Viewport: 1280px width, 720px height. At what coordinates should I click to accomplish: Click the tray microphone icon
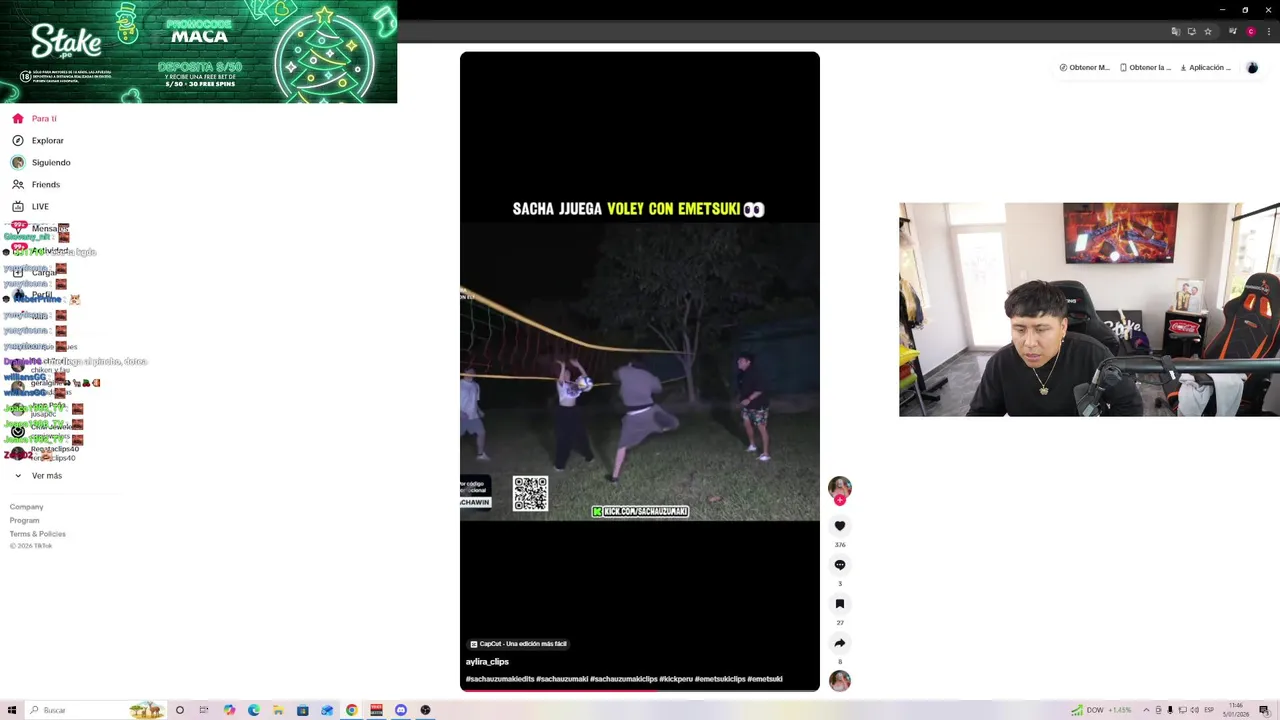click(1170, 710)
